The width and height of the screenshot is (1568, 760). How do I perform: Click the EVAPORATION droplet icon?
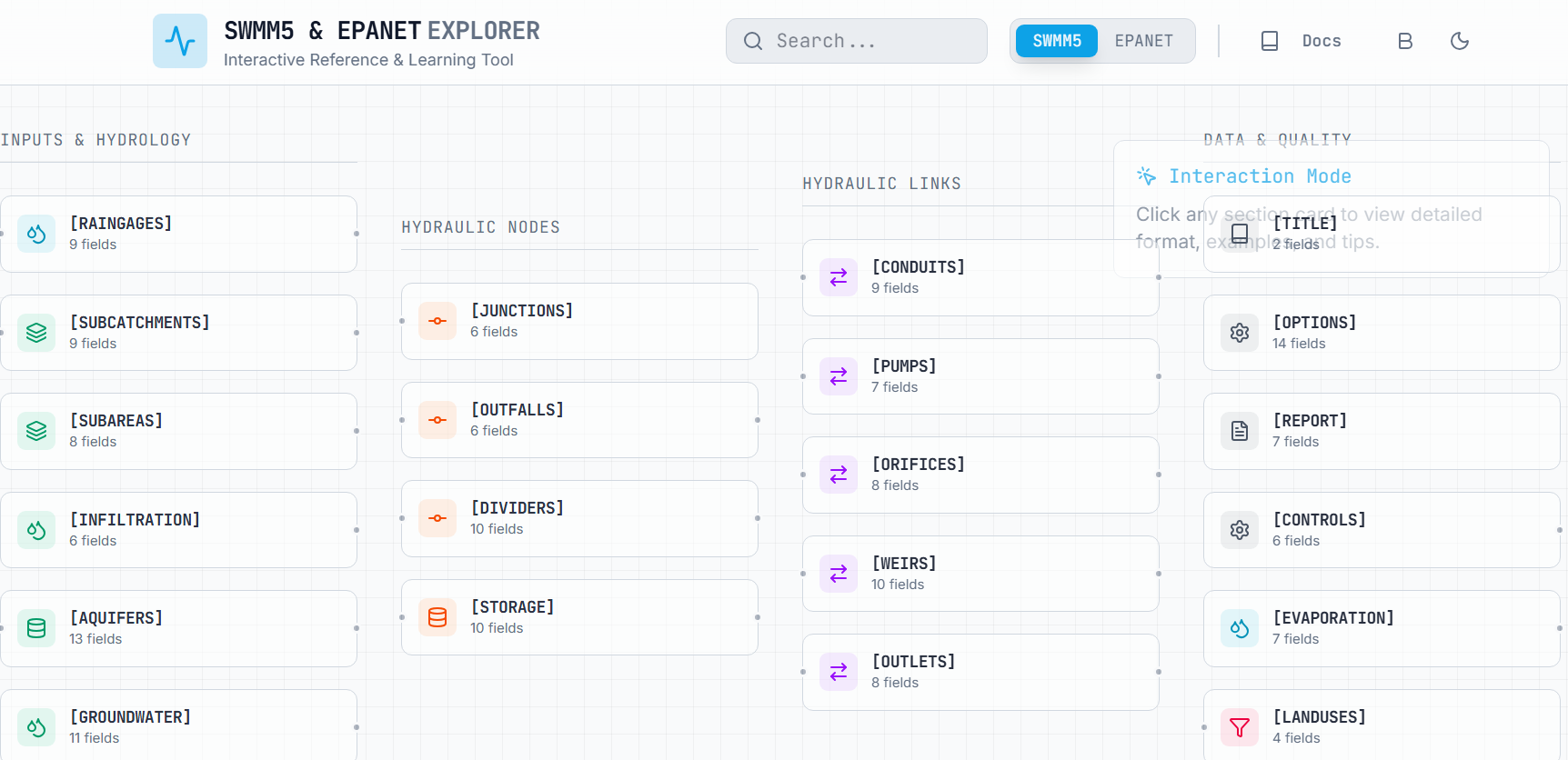(1240, 628)
